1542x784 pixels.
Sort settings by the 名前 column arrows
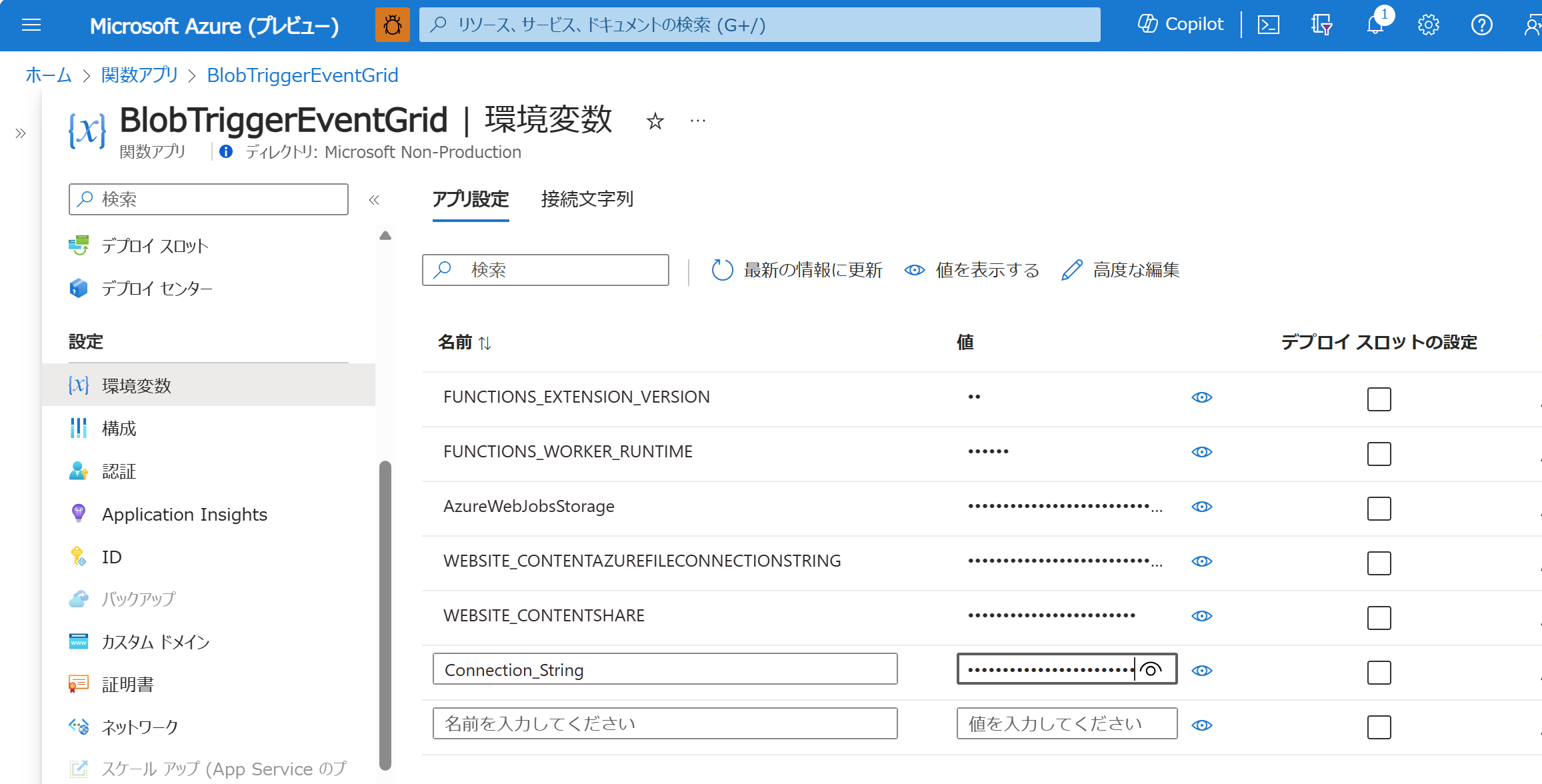(x=485, y=343)
